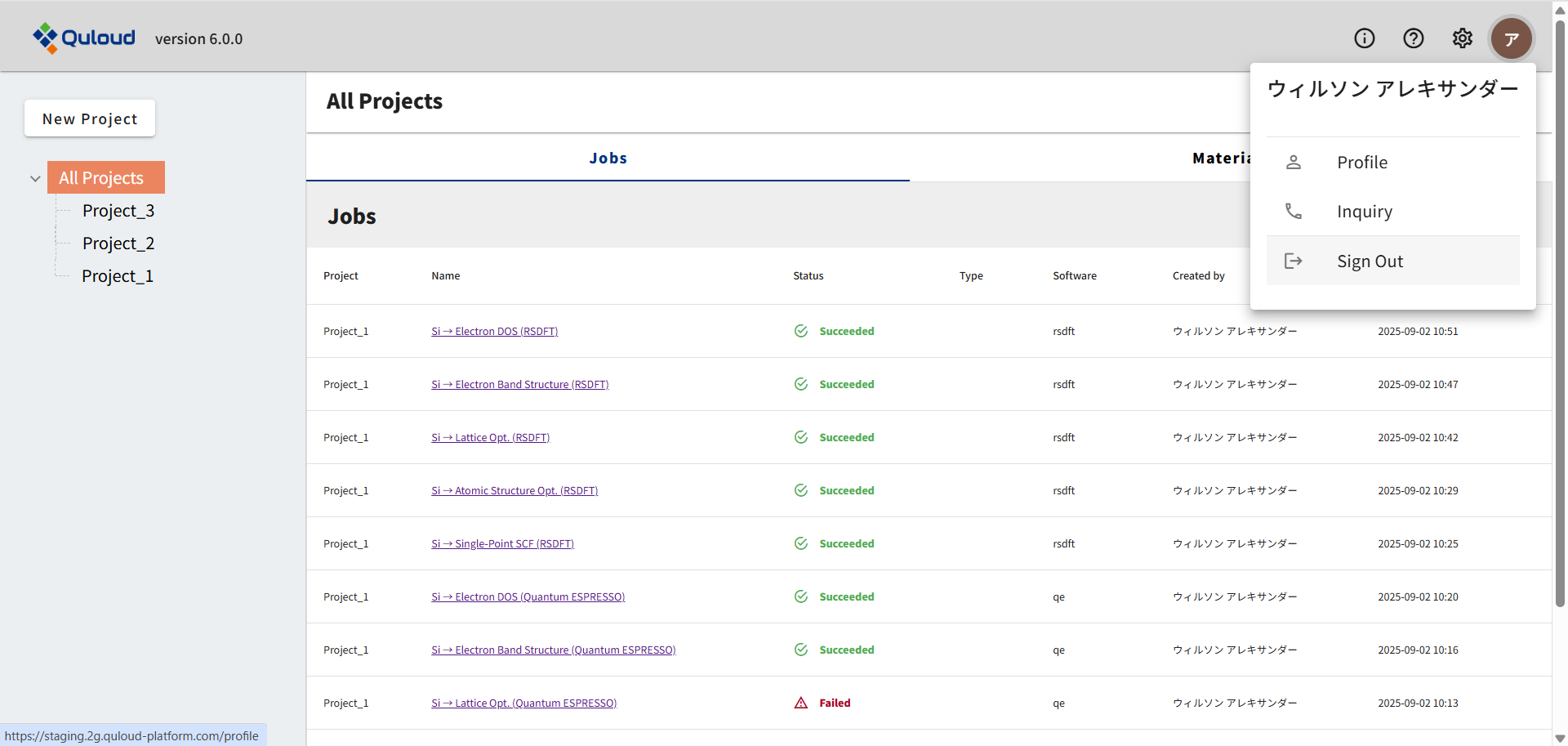
Task: Choose Inquiry from the user menu
Action: (1364, 212)
